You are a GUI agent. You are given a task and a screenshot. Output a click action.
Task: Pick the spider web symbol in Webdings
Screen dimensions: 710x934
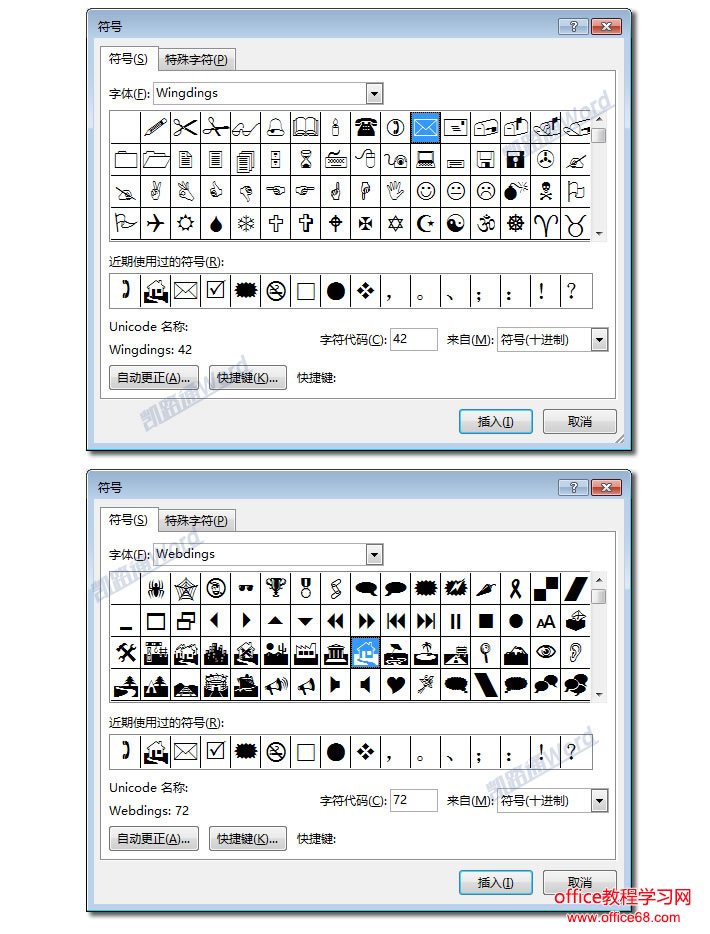tap(185, 589)
